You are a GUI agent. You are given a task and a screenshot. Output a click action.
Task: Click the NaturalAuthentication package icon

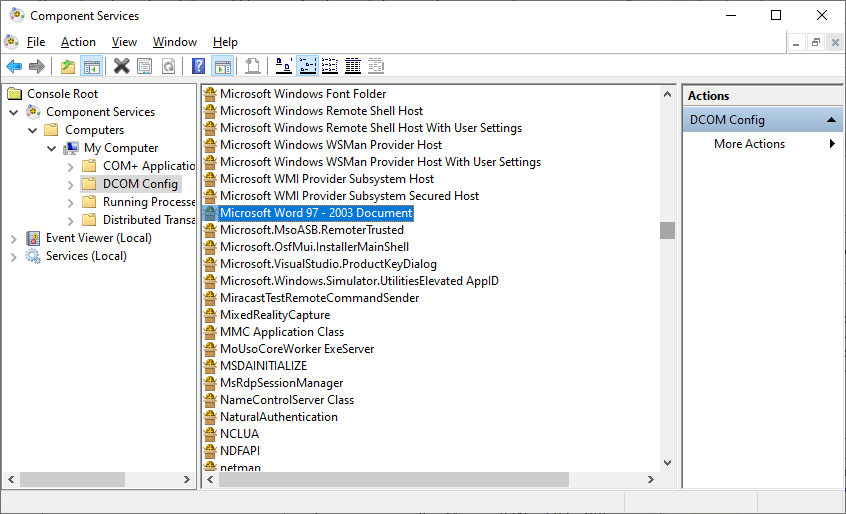click(210, 416)
